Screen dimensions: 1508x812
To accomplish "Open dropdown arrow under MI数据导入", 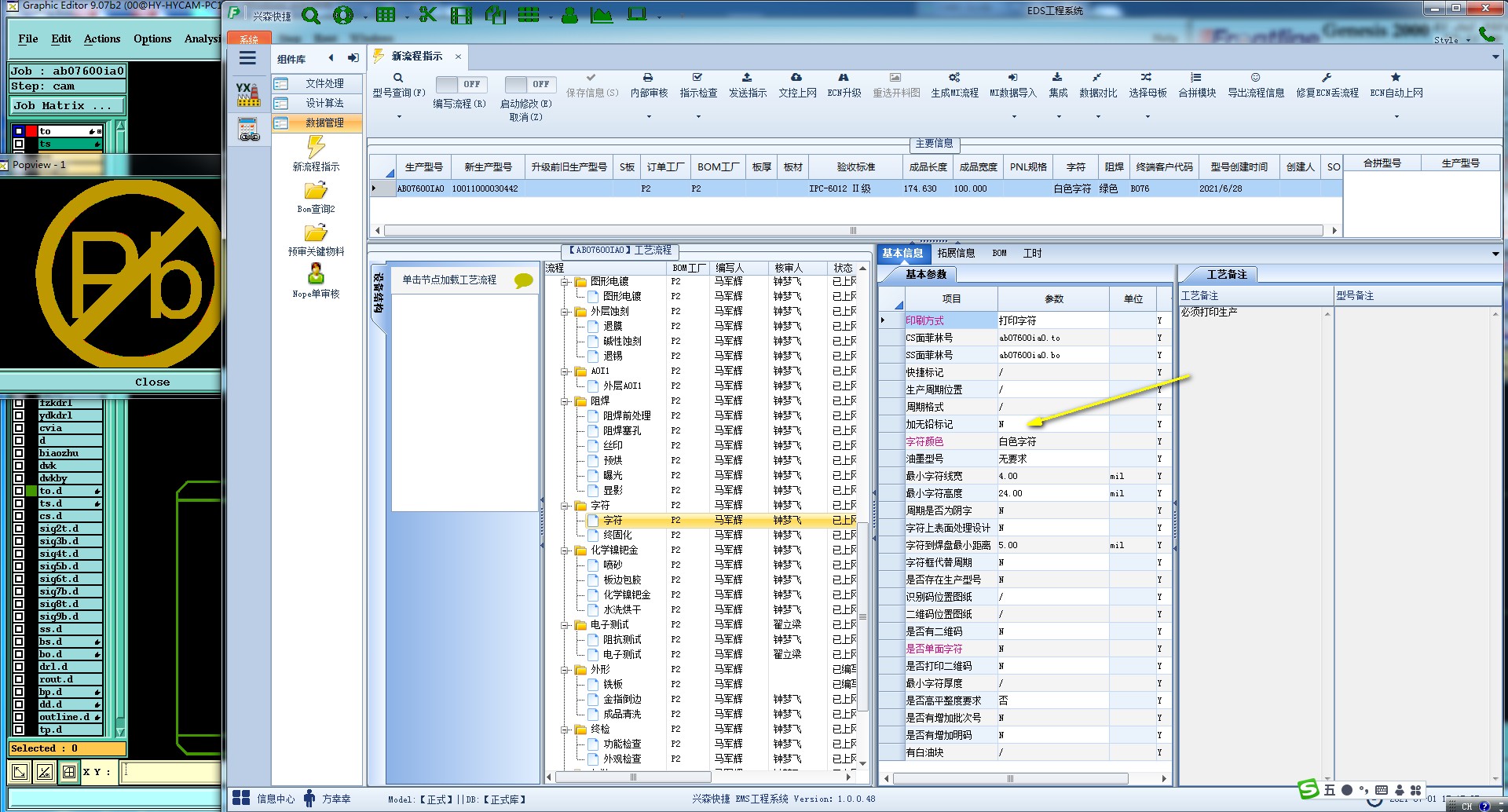I will [x=1014, y=117].
